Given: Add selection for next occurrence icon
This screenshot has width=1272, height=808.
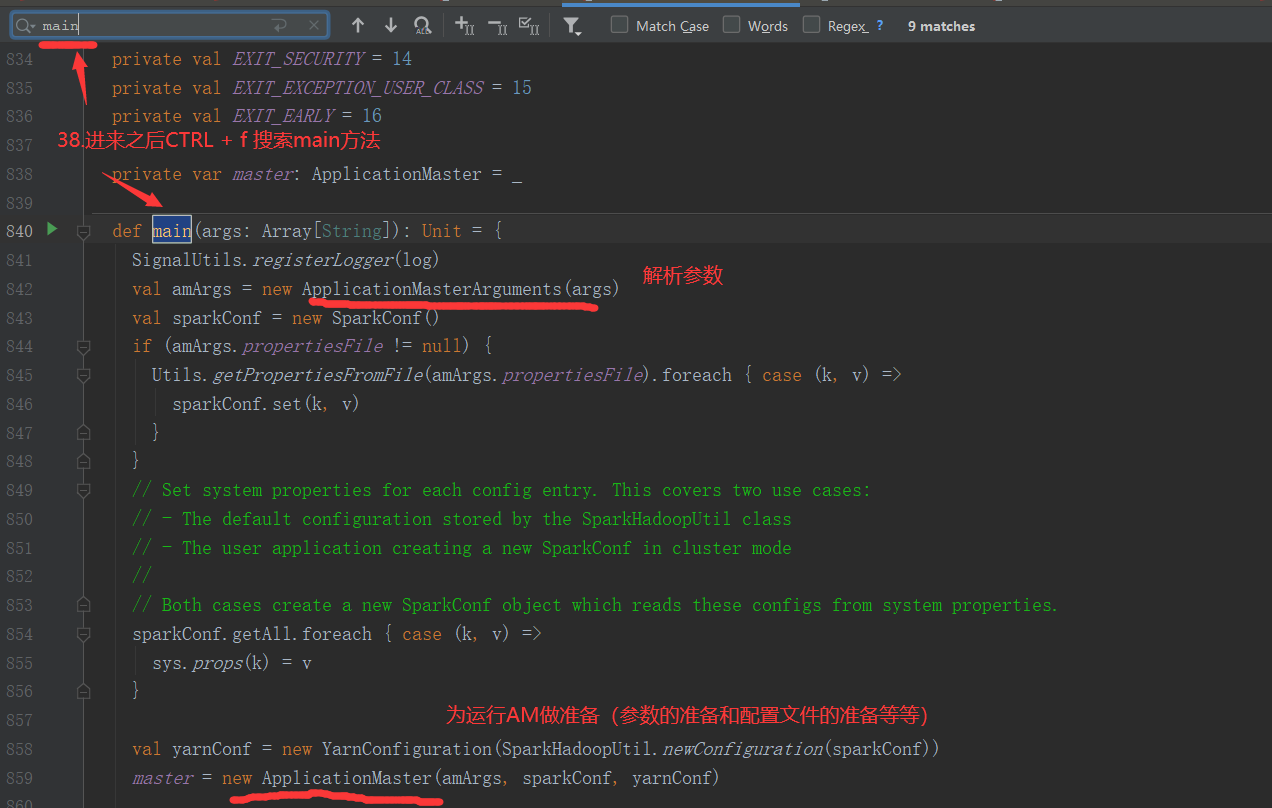Looking at the screenshot, I should coord(464,25).
